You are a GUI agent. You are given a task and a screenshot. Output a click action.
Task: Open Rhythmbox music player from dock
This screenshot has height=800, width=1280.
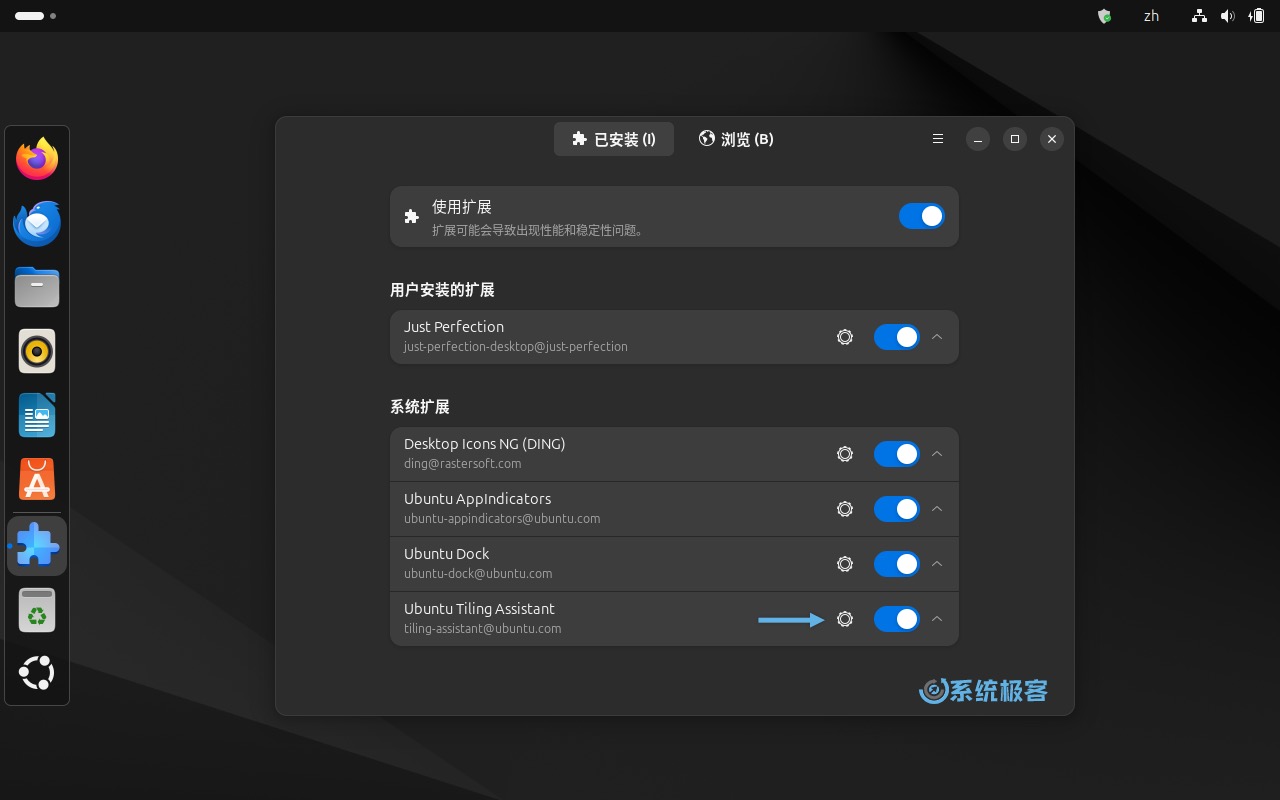click(37, 352)
